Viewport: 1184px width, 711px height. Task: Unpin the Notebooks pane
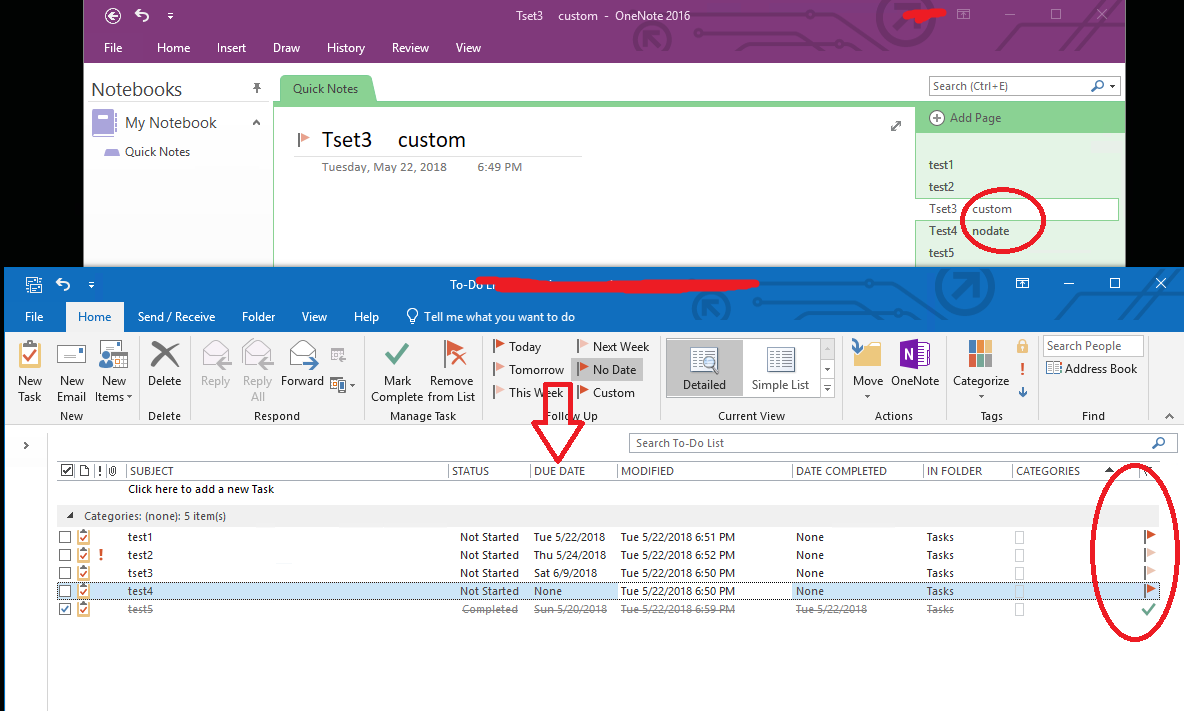tap(256, 89)
